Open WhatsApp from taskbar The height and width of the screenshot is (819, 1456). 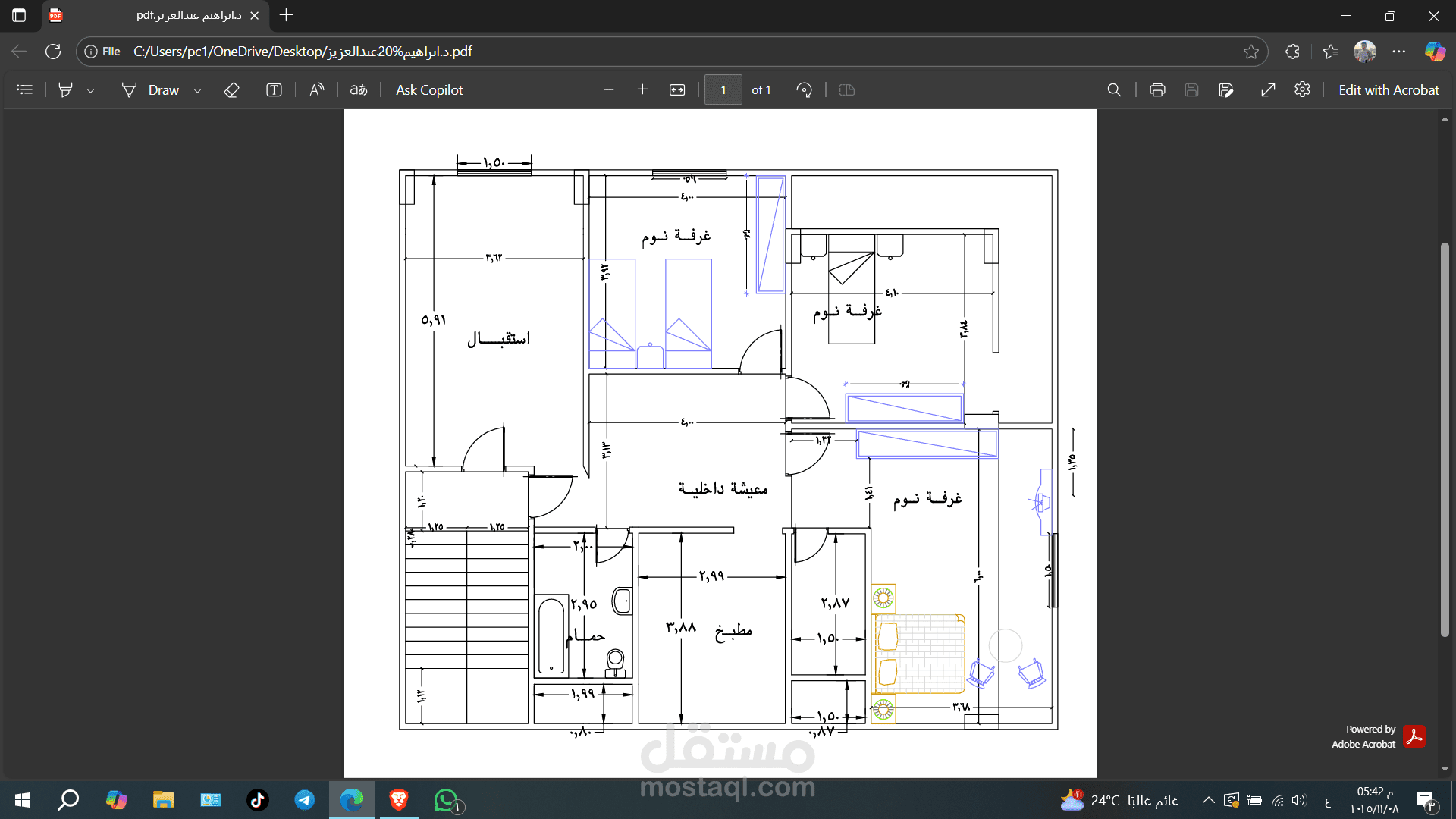[447, 800]
